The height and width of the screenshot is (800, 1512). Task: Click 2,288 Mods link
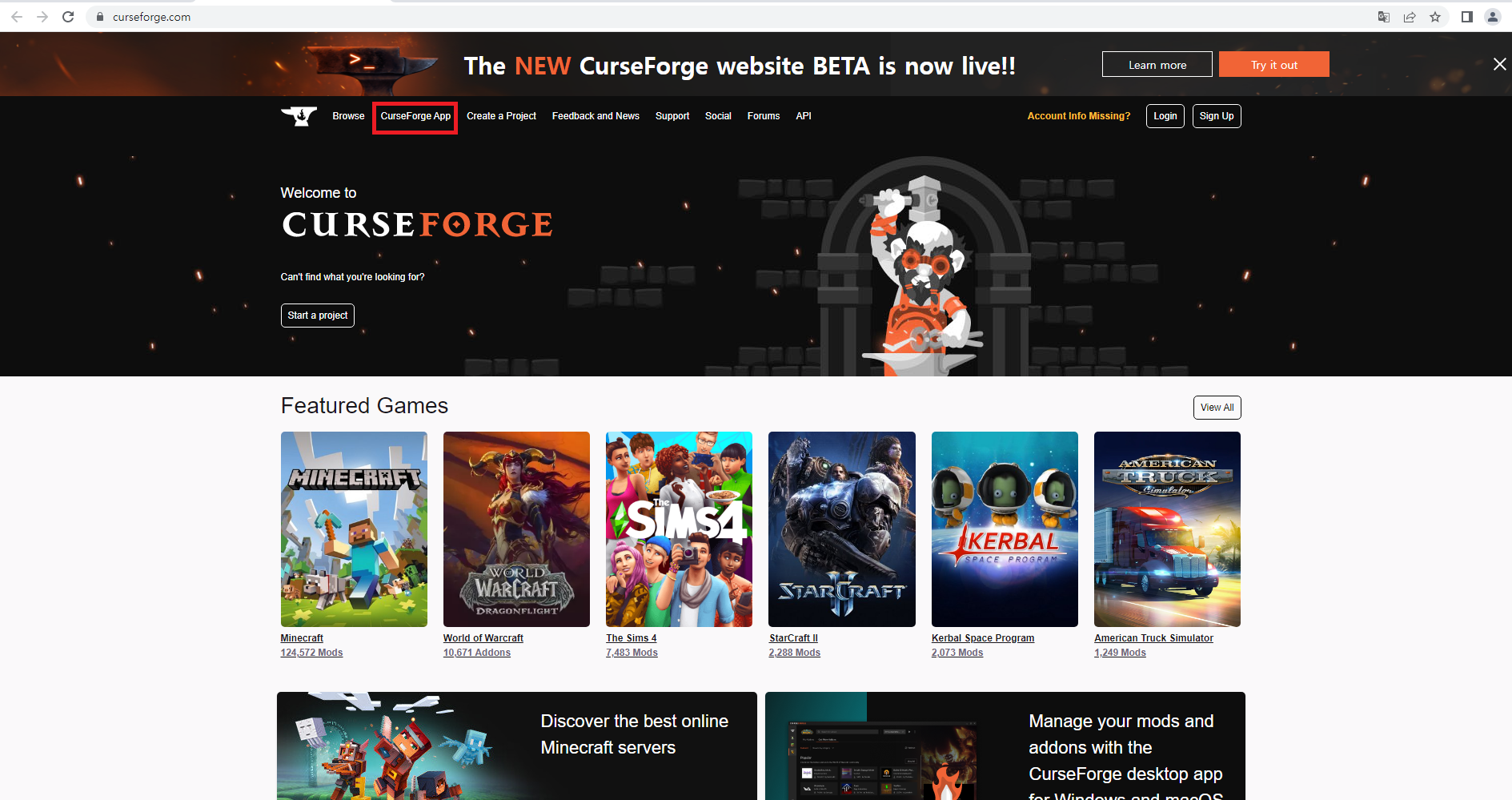[x=795, y=653]
